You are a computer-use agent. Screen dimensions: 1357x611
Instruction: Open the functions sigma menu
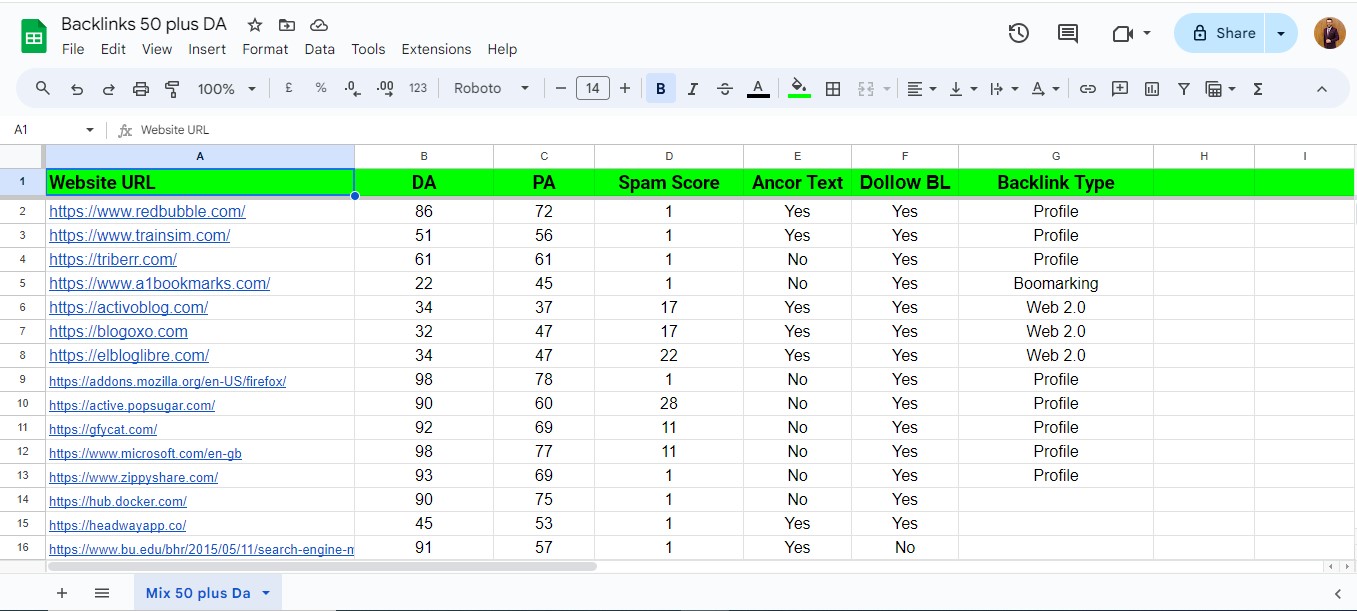(x=1258, y=88)
